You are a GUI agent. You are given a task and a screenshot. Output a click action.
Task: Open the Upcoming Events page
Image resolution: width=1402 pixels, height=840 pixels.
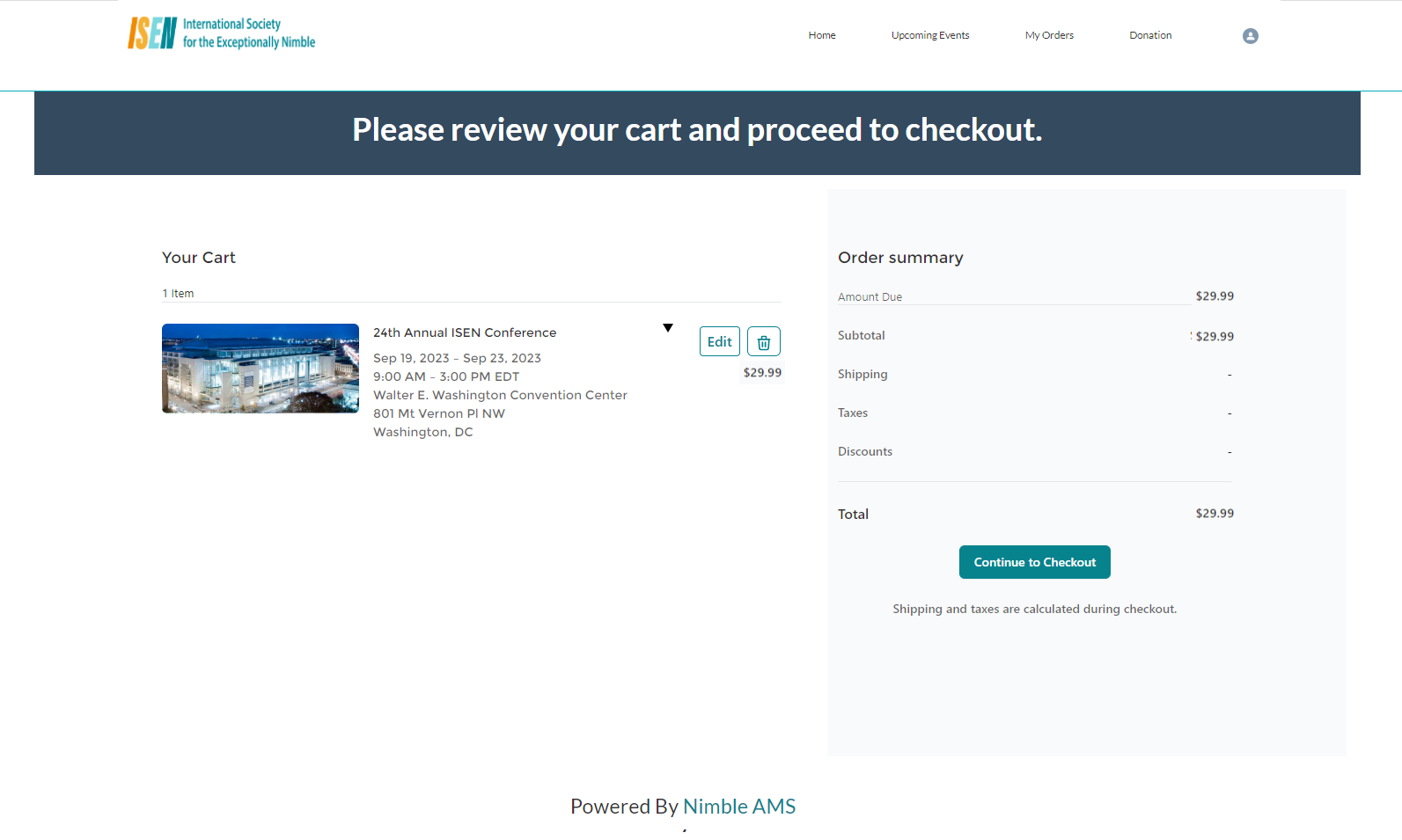click(929, 35)
